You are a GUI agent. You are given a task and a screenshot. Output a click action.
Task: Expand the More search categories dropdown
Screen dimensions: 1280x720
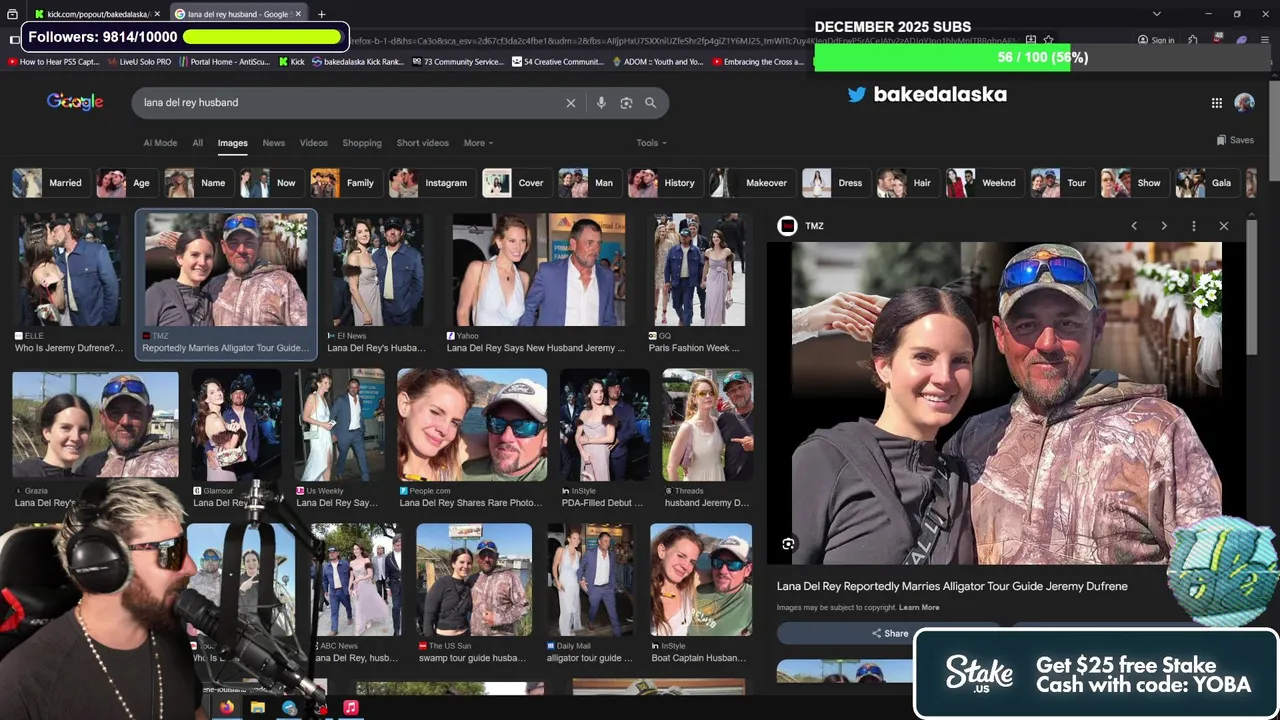point(478,143)
